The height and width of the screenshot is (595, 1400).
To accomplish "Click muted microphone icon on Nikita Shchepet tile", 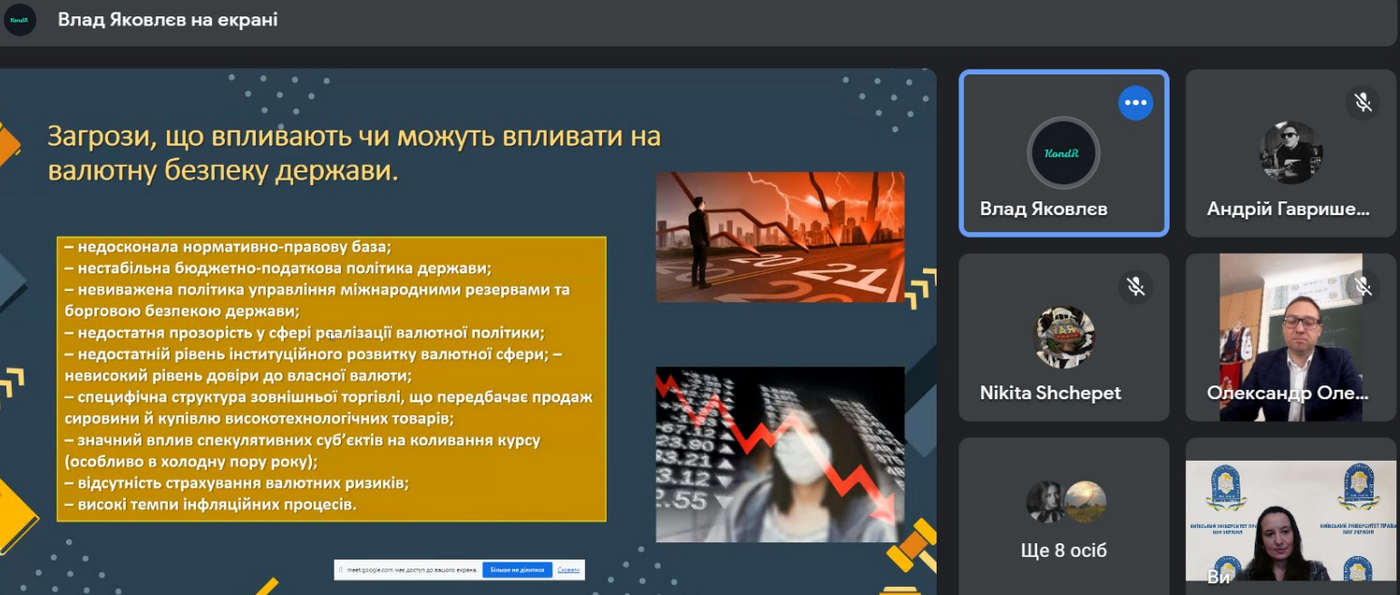I will click(x=1135, y=286).
